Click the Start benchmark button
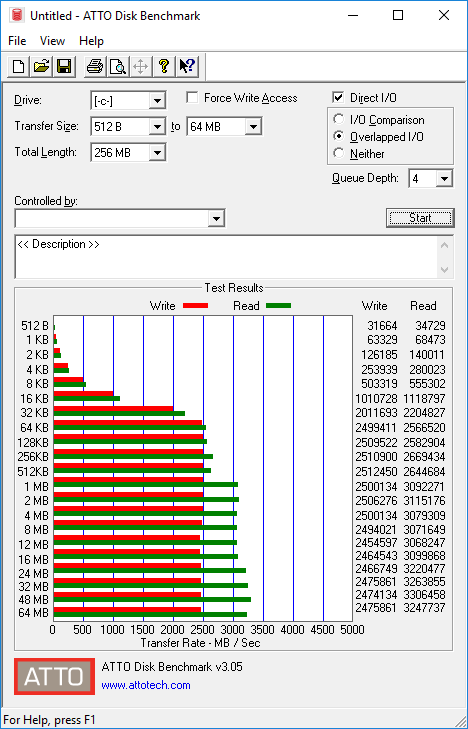The width and height of the screenshot is (468, 729). point(420,218)
